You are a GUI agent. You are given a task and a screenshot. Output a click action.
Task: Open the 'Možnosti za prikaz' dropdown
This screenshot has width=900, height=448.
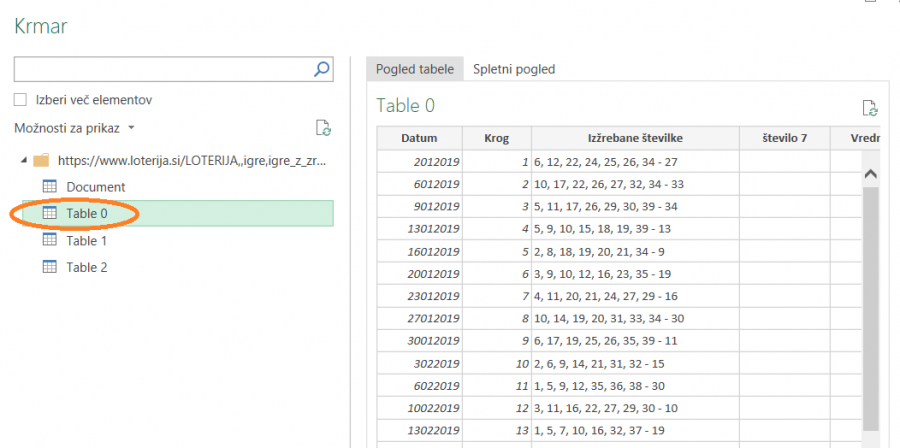(x=75, y=128)
